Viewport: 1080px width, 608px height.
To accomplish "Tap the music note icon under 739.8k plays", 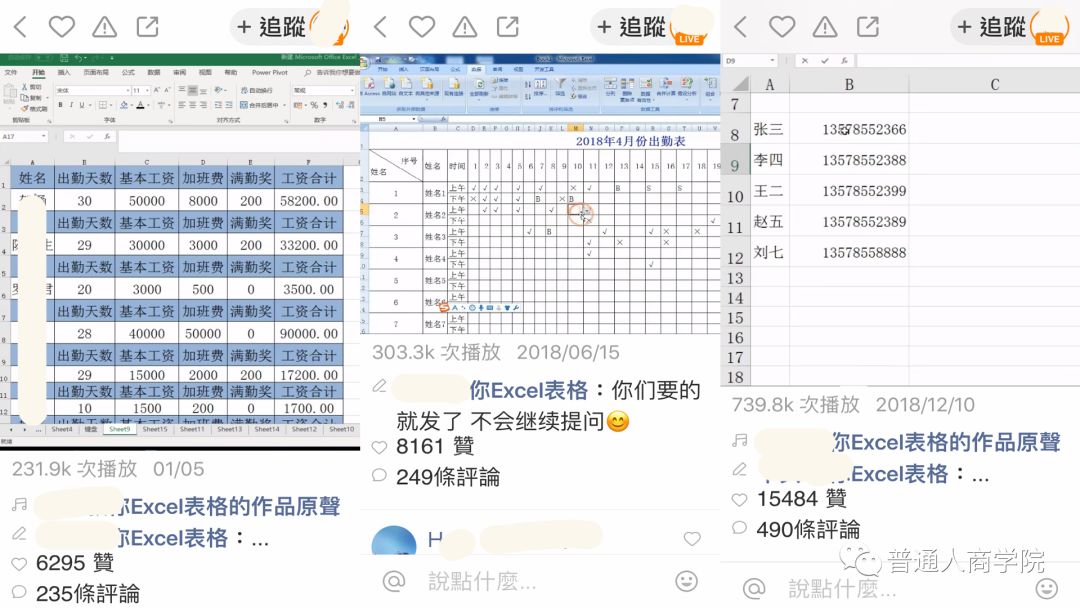I will point(740,440).
